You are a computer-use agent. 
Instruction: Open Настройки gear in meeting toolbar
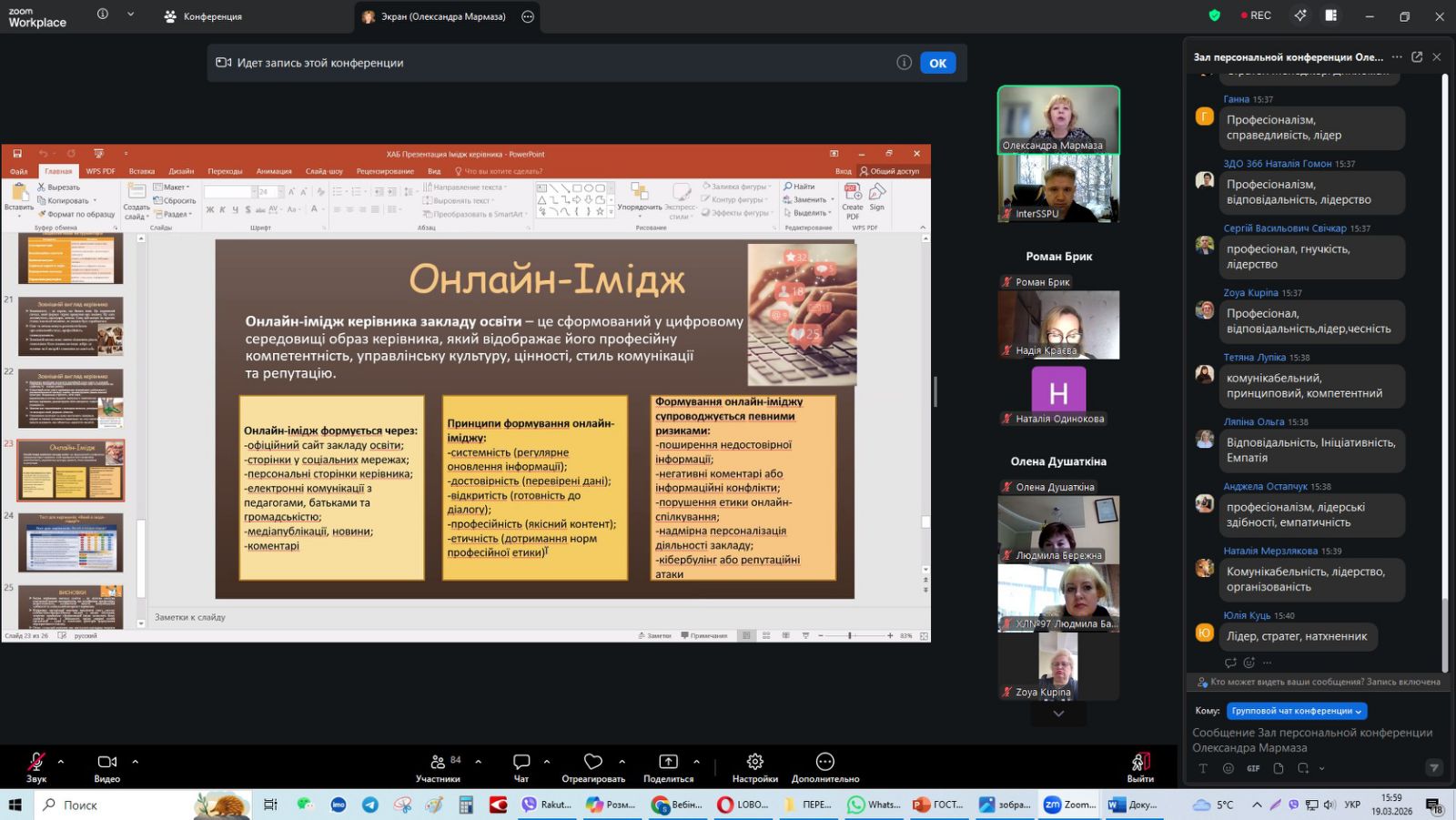754,765
